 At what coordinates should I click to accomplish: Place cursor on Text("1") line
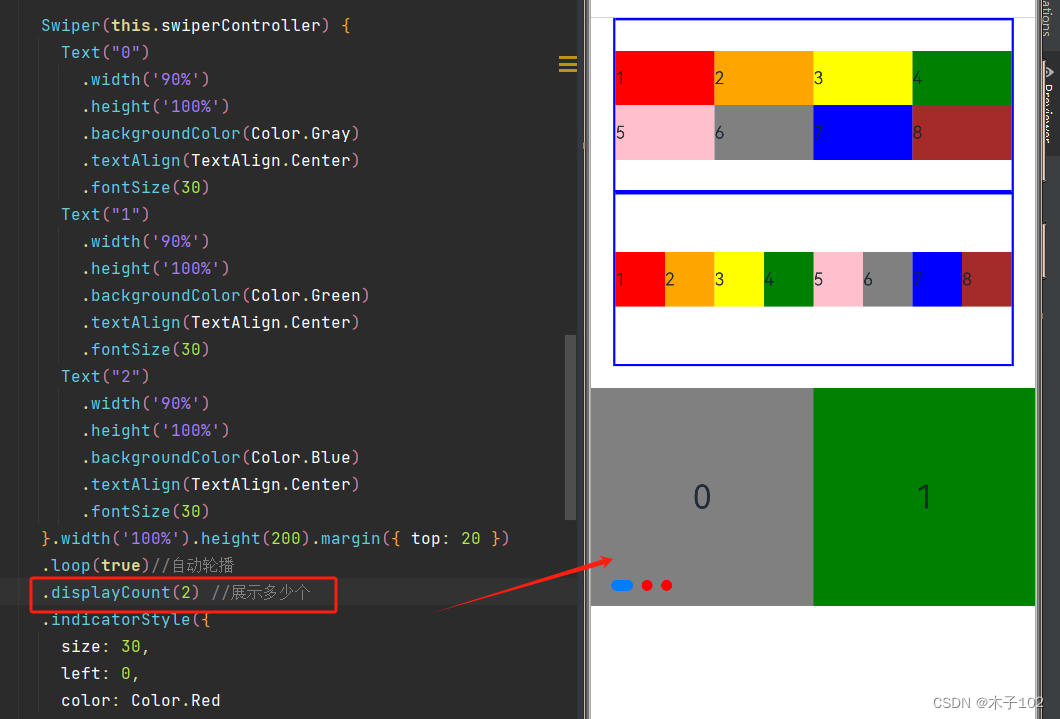pyautogui.click(x=105, y=214)
